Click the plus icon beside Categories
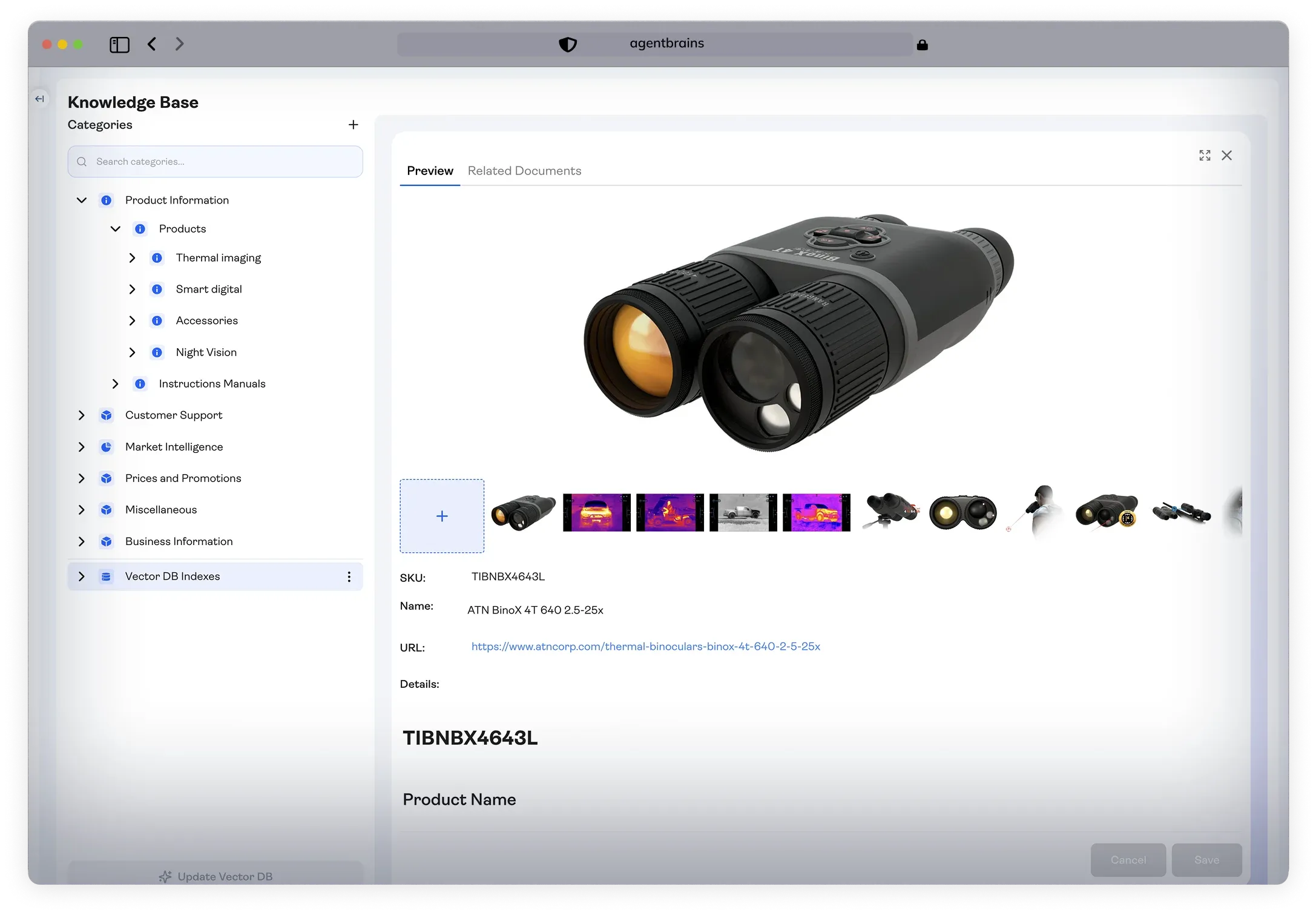Screen dimensions: 1316x915 point(354,125)
